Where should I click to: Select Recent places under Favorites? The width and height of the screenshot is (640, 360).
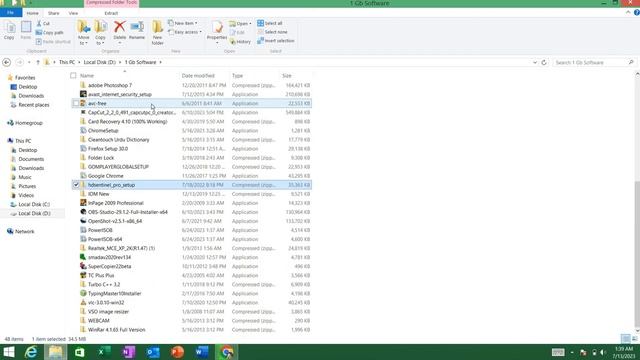coord(33,105)
